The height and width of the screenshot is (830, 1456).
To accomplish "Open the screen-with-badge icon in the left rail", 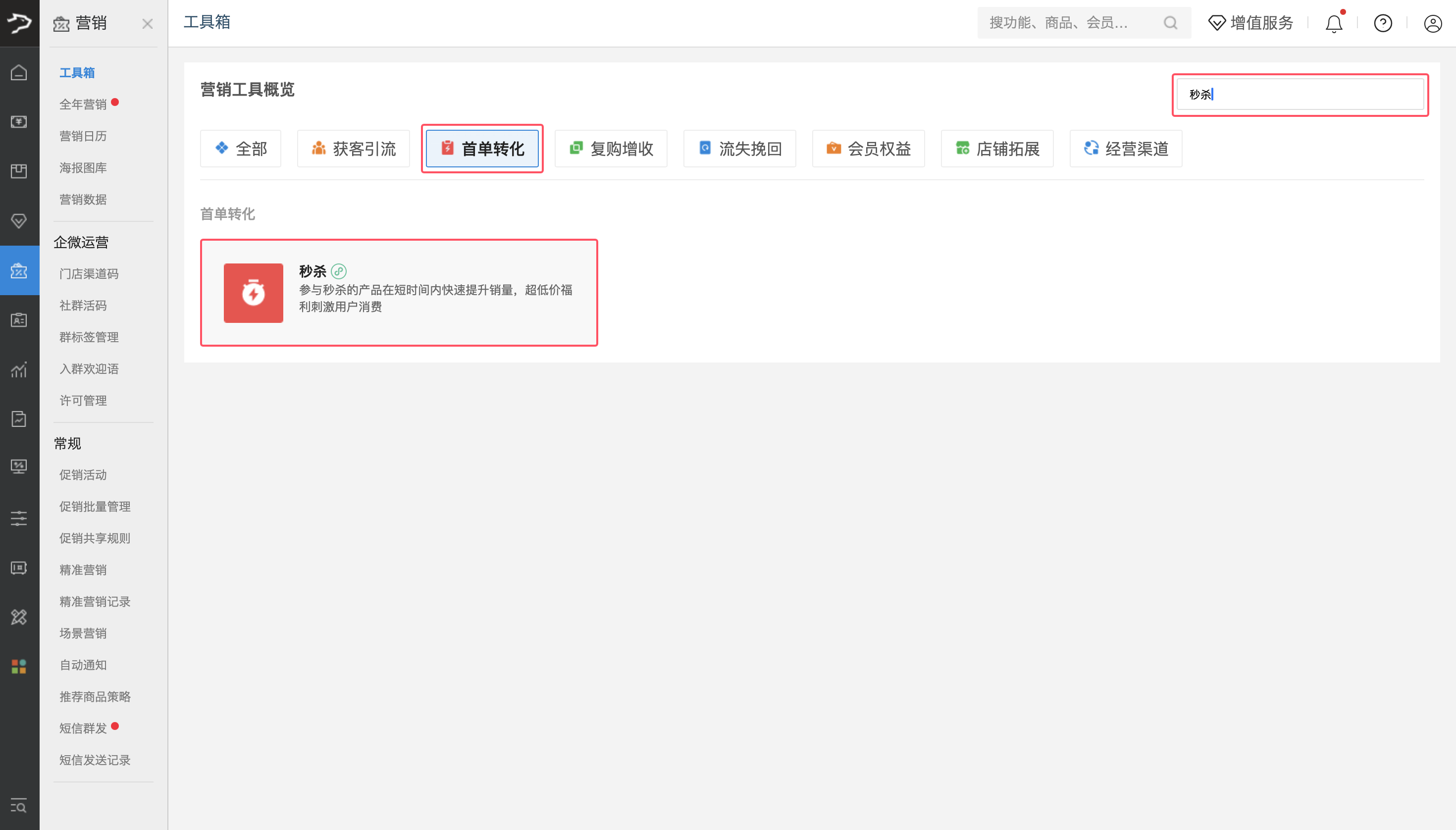I will pyautogui.click(x=19, y=568).
